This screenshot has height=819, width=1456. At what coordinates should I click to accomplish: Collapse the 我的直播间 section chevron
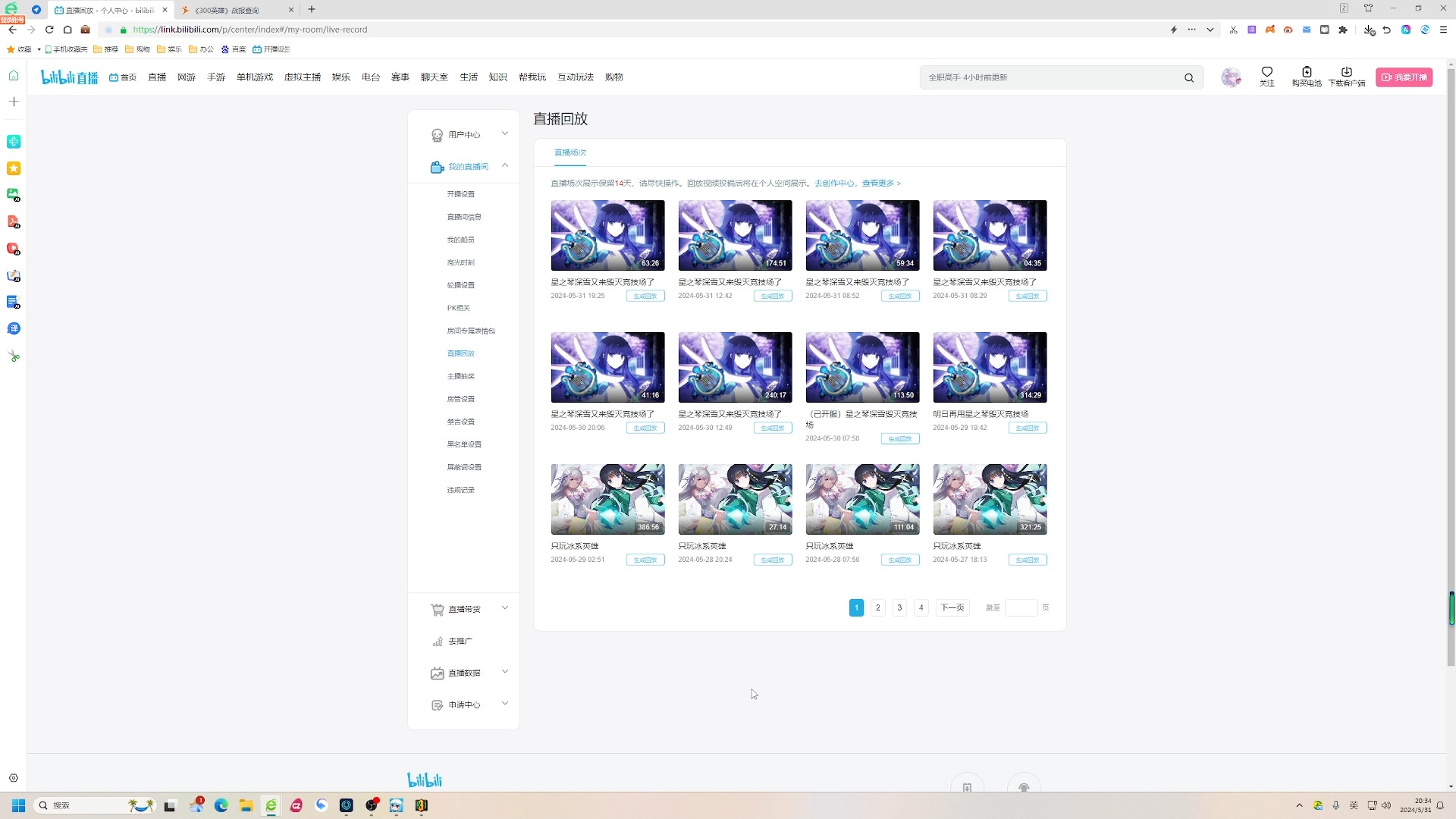click(505, 165)
